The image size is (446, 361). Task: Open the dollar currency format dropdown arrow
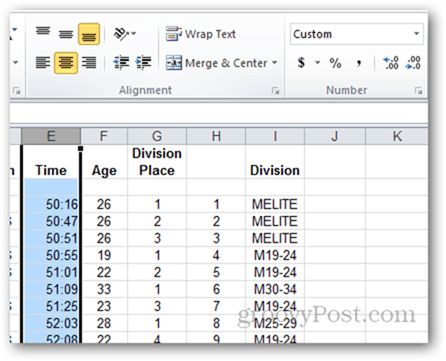(x=318, y=63)
